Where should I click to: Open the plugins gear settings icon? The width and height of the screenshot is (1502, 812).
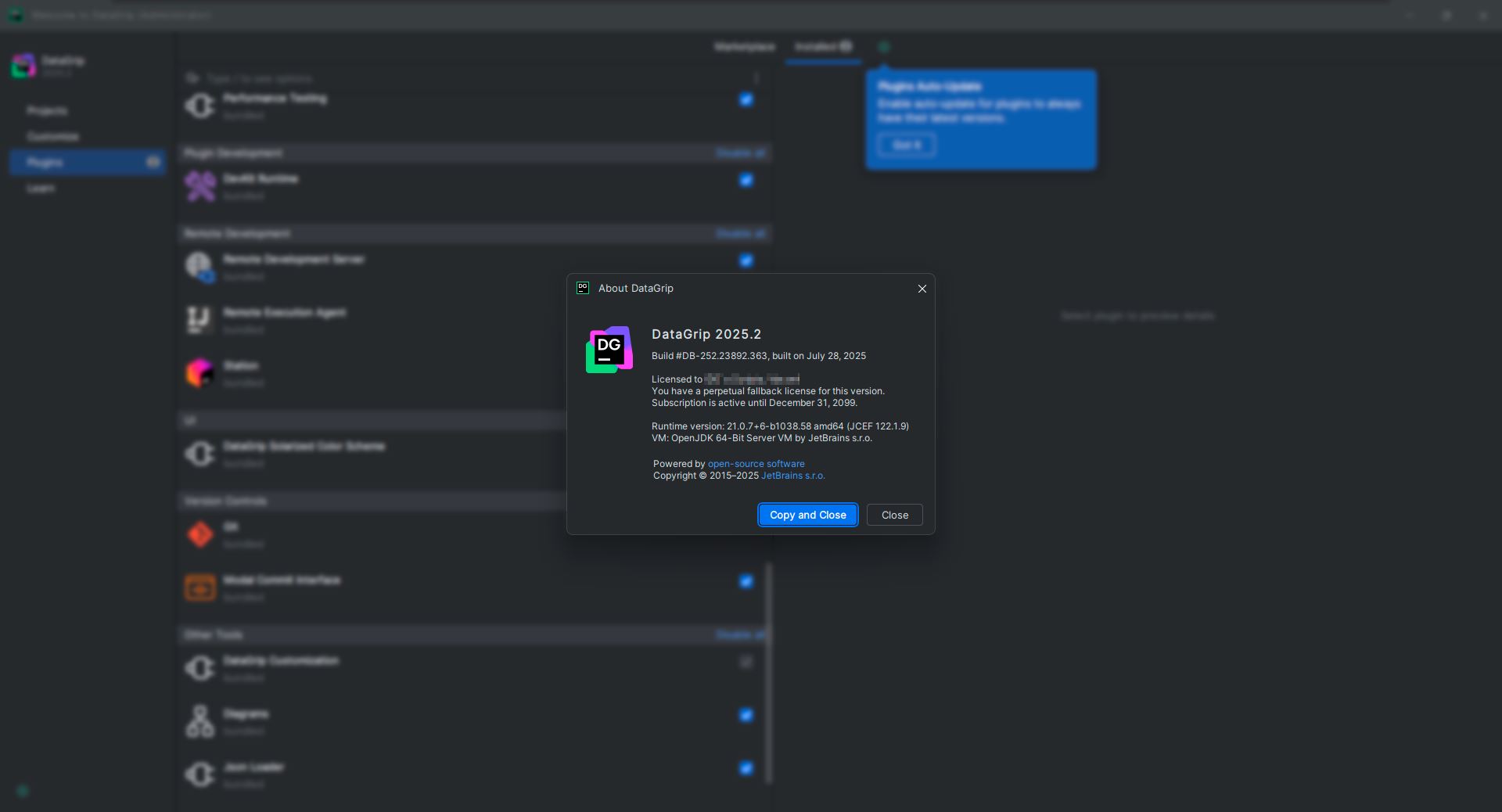point(884,47)
